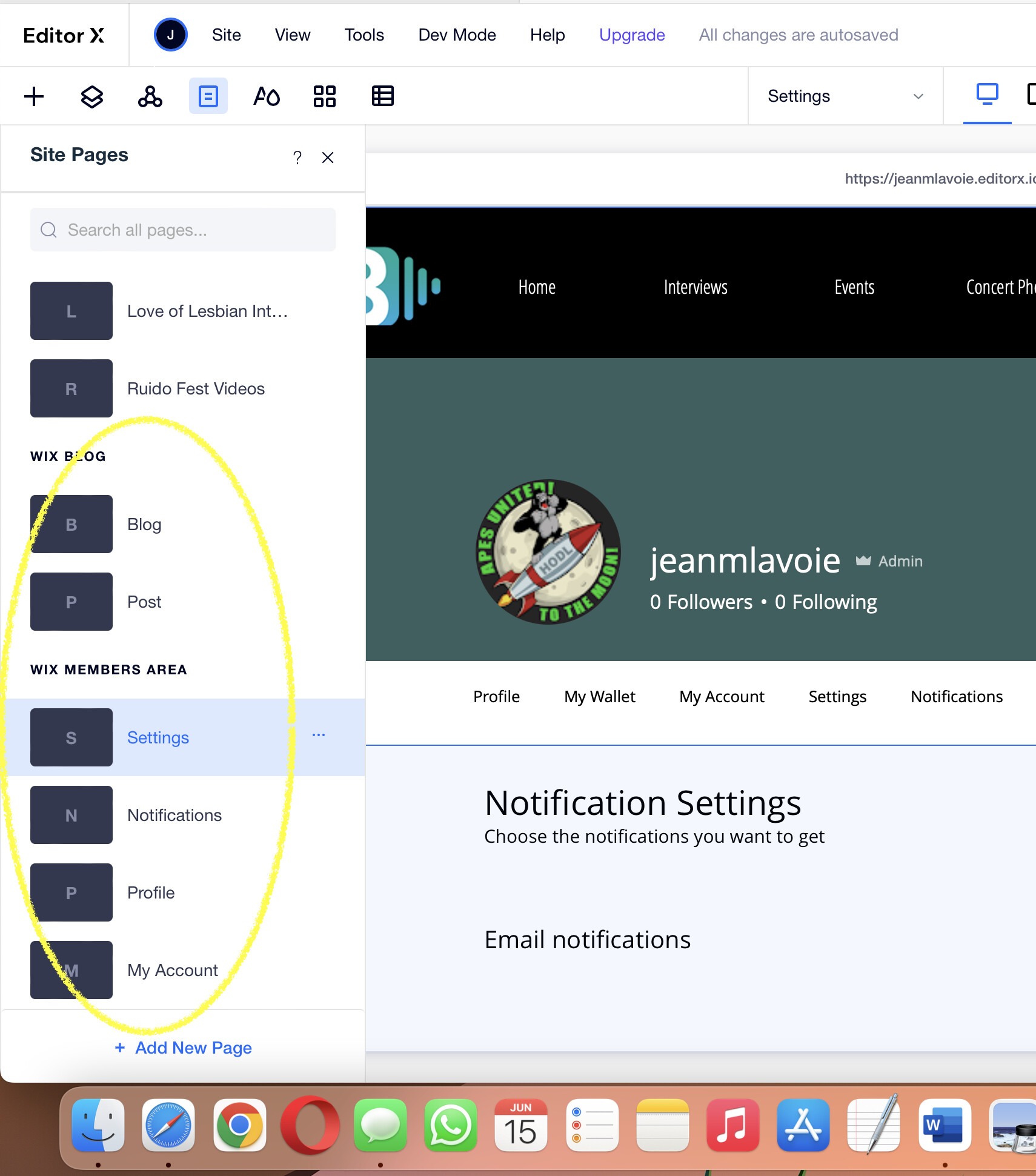Click the 0 Followers count
This screenshot has width=1036, height=1176.
coord(701,602)
